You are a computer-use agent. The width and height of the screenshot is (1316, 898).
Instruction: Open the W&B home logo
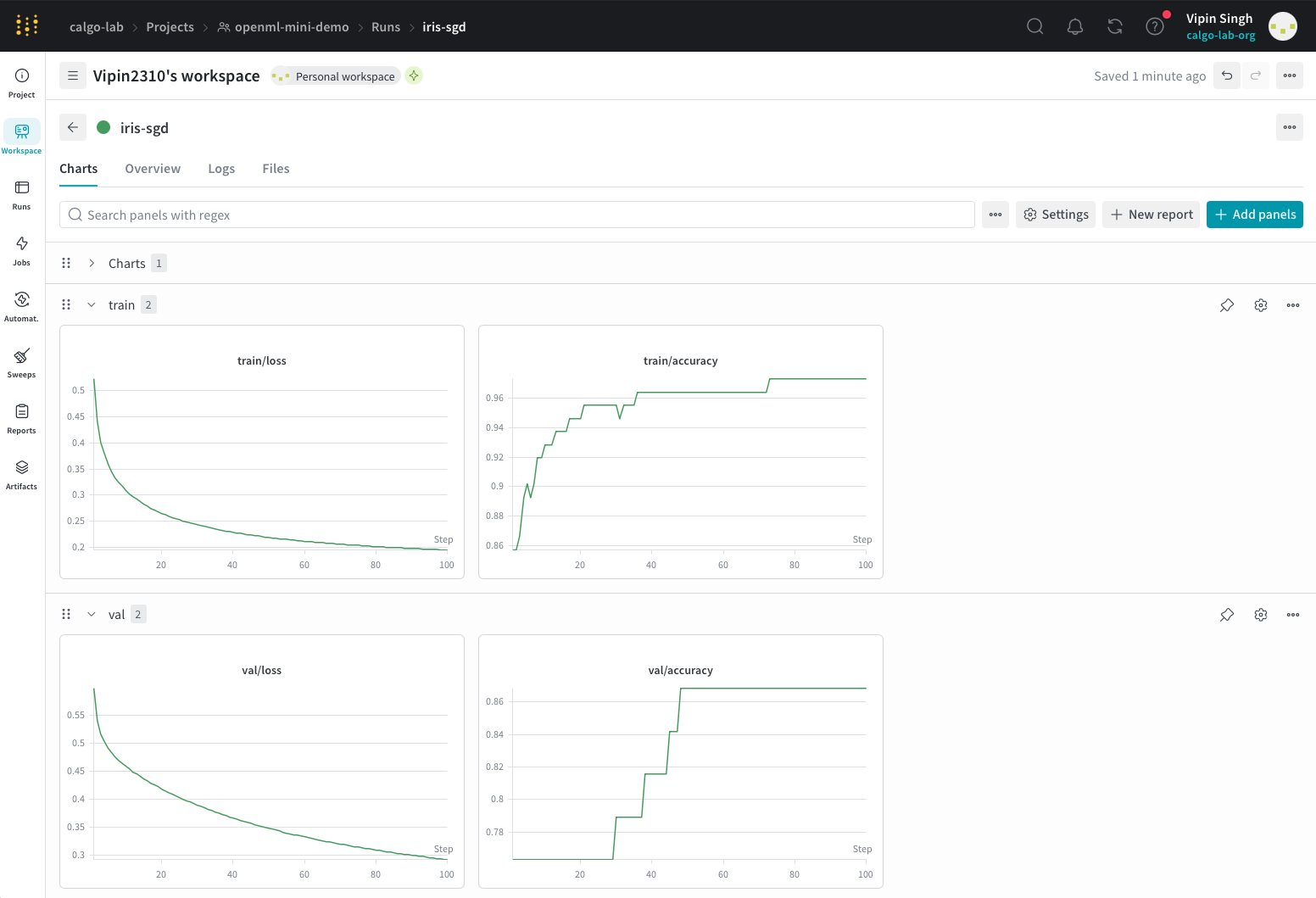[27, 25]
